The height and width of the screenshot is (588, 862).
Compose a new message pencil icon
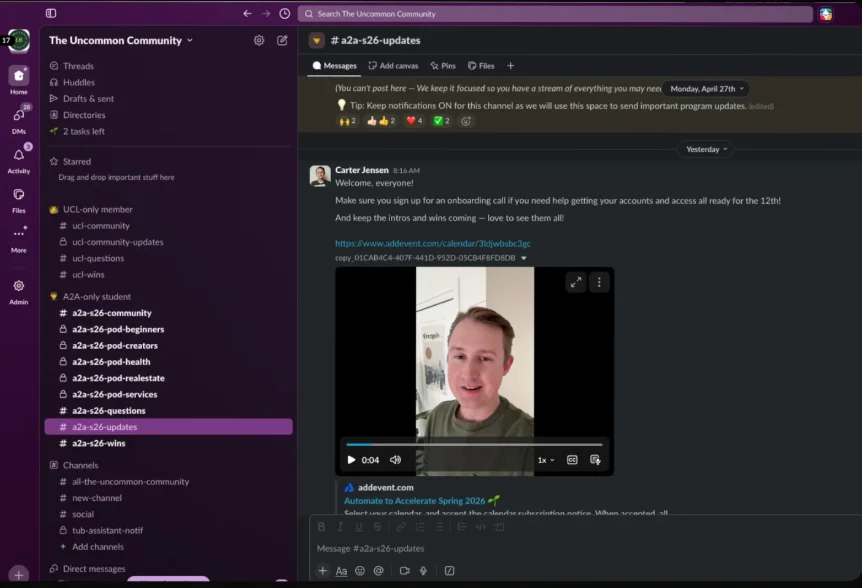point(282,40)
